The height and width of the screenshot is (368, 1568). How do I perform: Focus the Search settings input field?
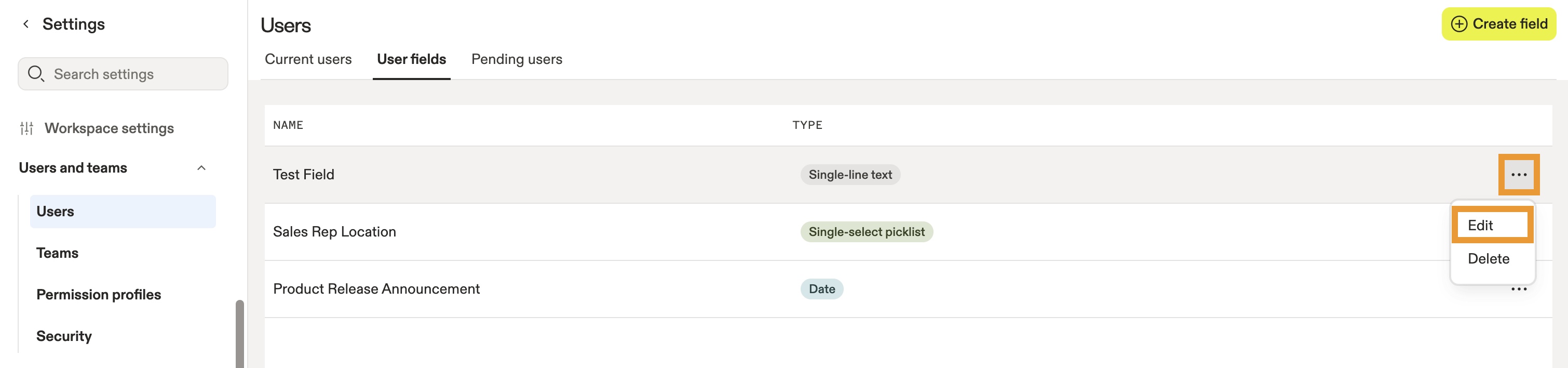click(x=123, y=74)
